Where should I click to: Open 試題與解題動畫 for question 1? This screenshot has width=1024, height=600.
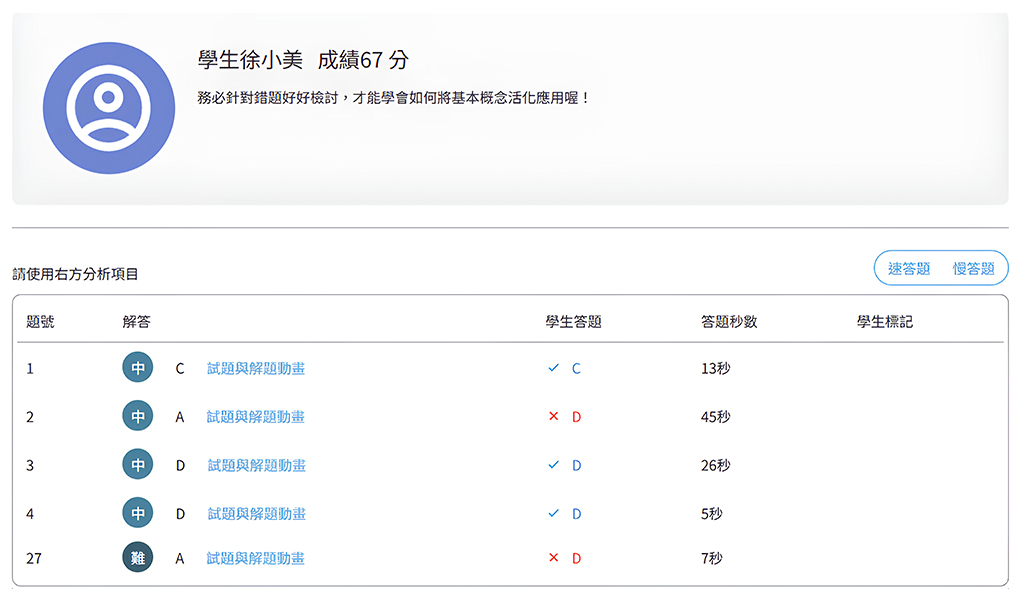[x=256, y=368]
